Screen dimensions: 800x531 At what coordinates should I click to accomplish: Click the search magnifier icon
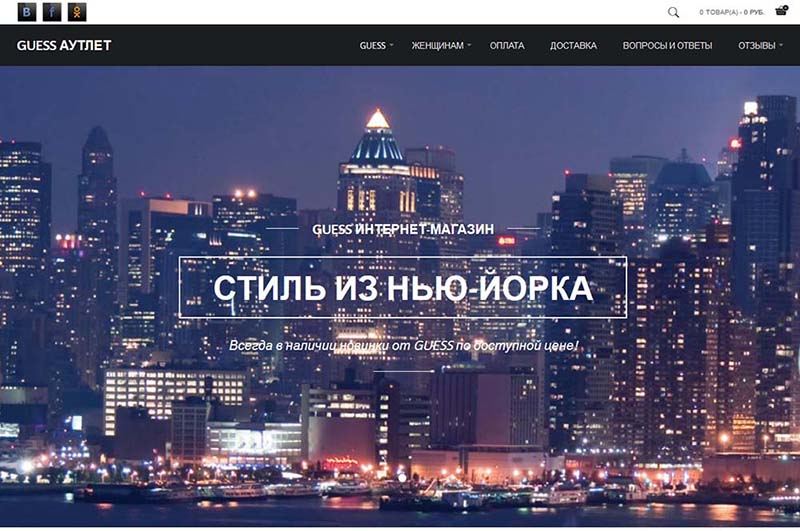click(673, 12)
